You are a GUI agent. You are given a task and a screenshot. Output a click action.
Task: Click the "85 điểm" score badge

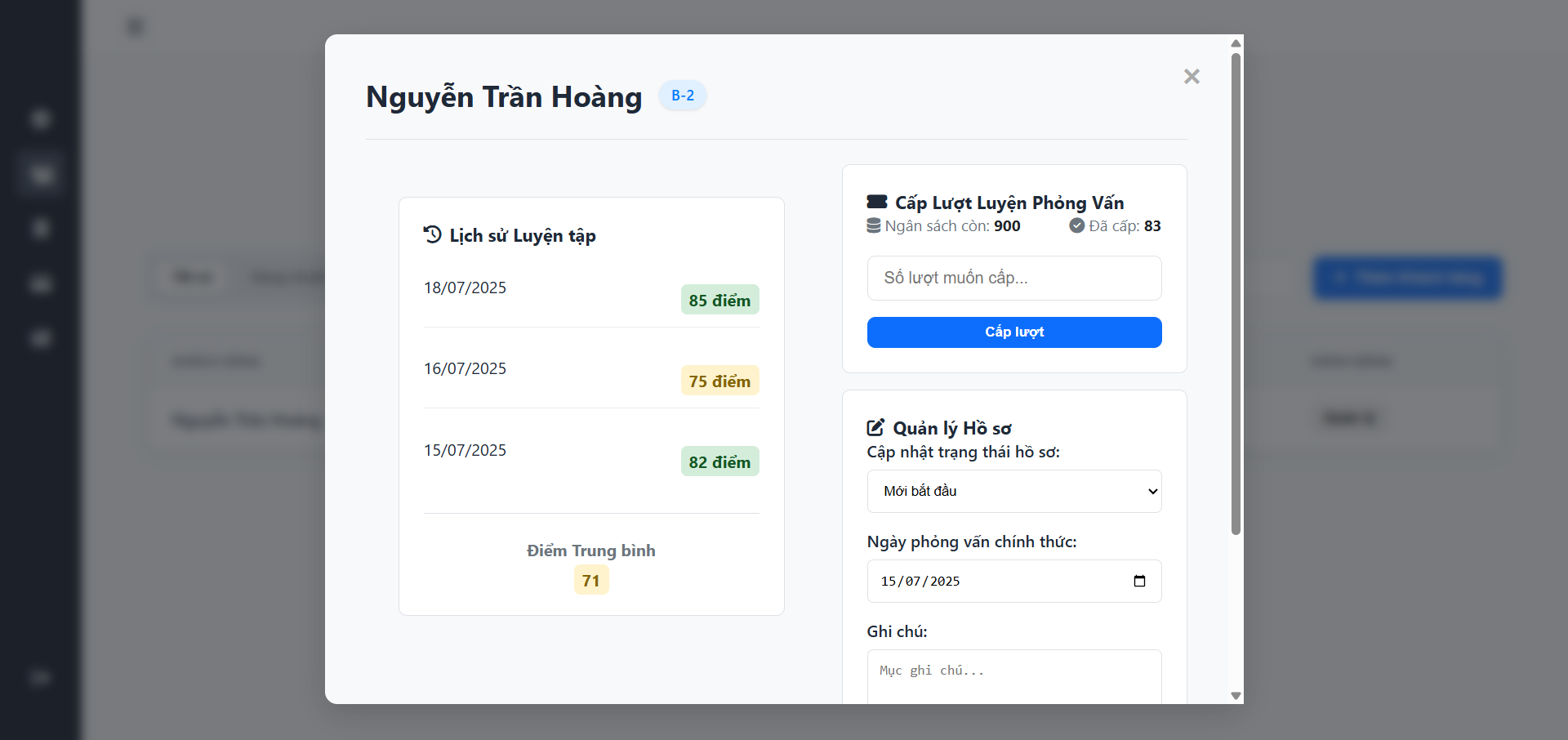[x=719, y=299]
